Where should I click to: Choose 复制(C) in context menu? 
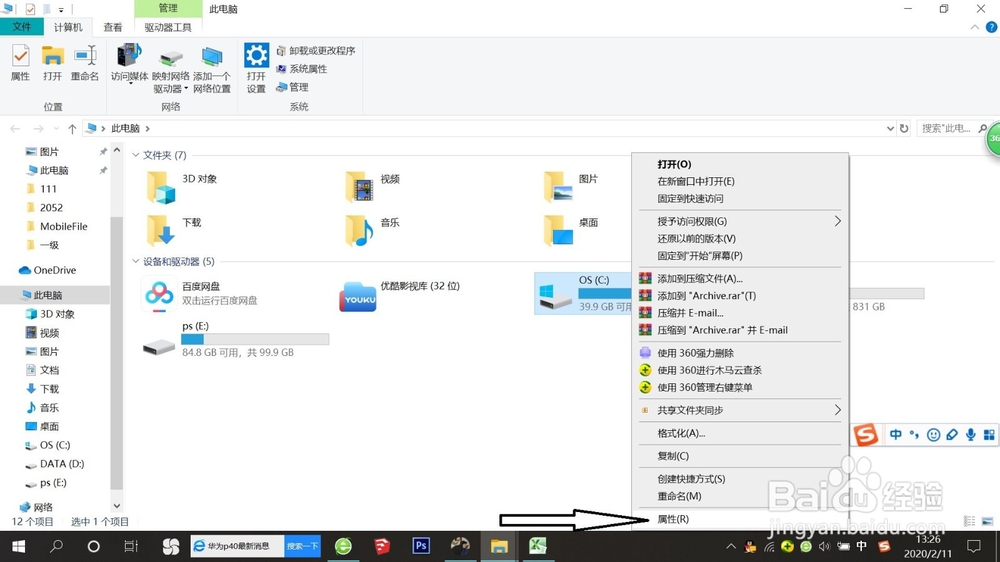pos(740,456)
